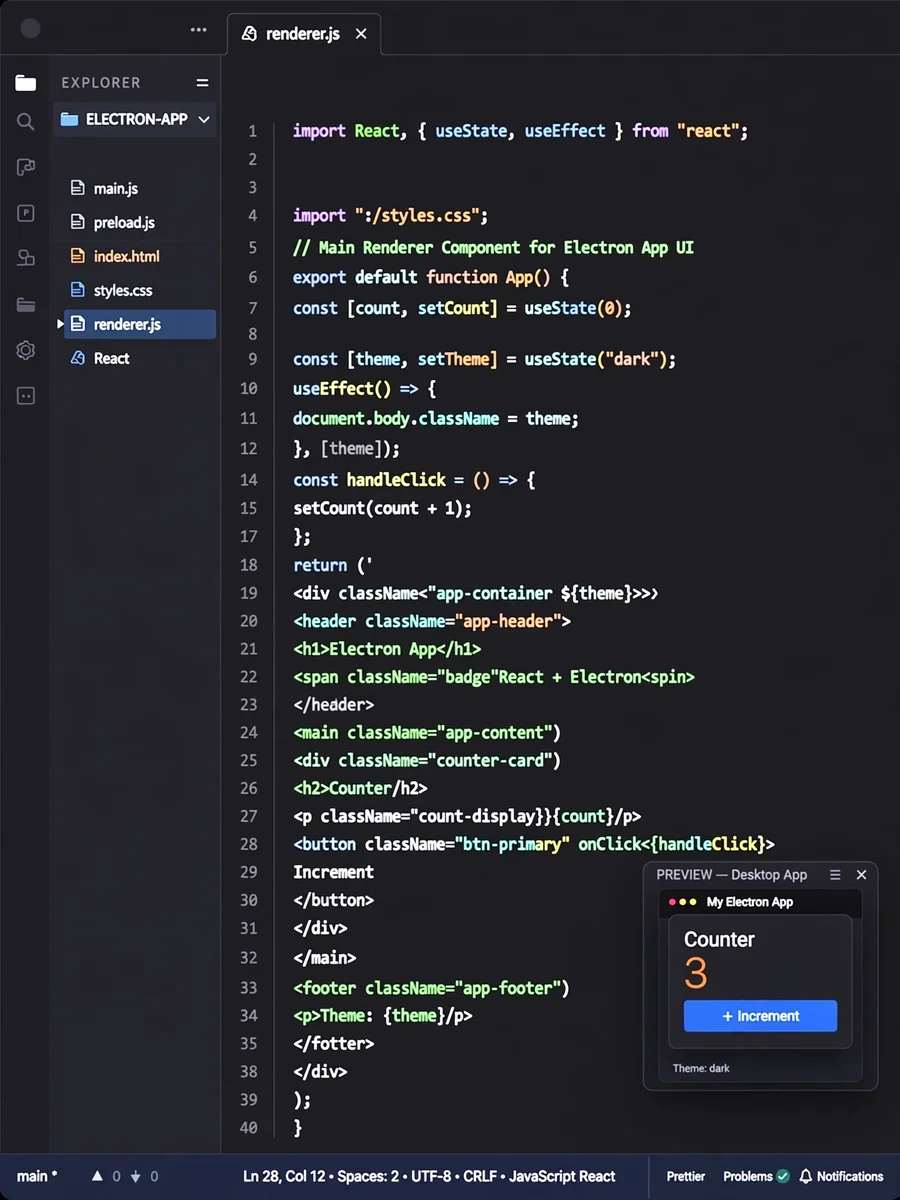Click the ELECTRON-APP folder icon
The image size is (900, 1200).
pyautogui.click(x=69, y=119)
